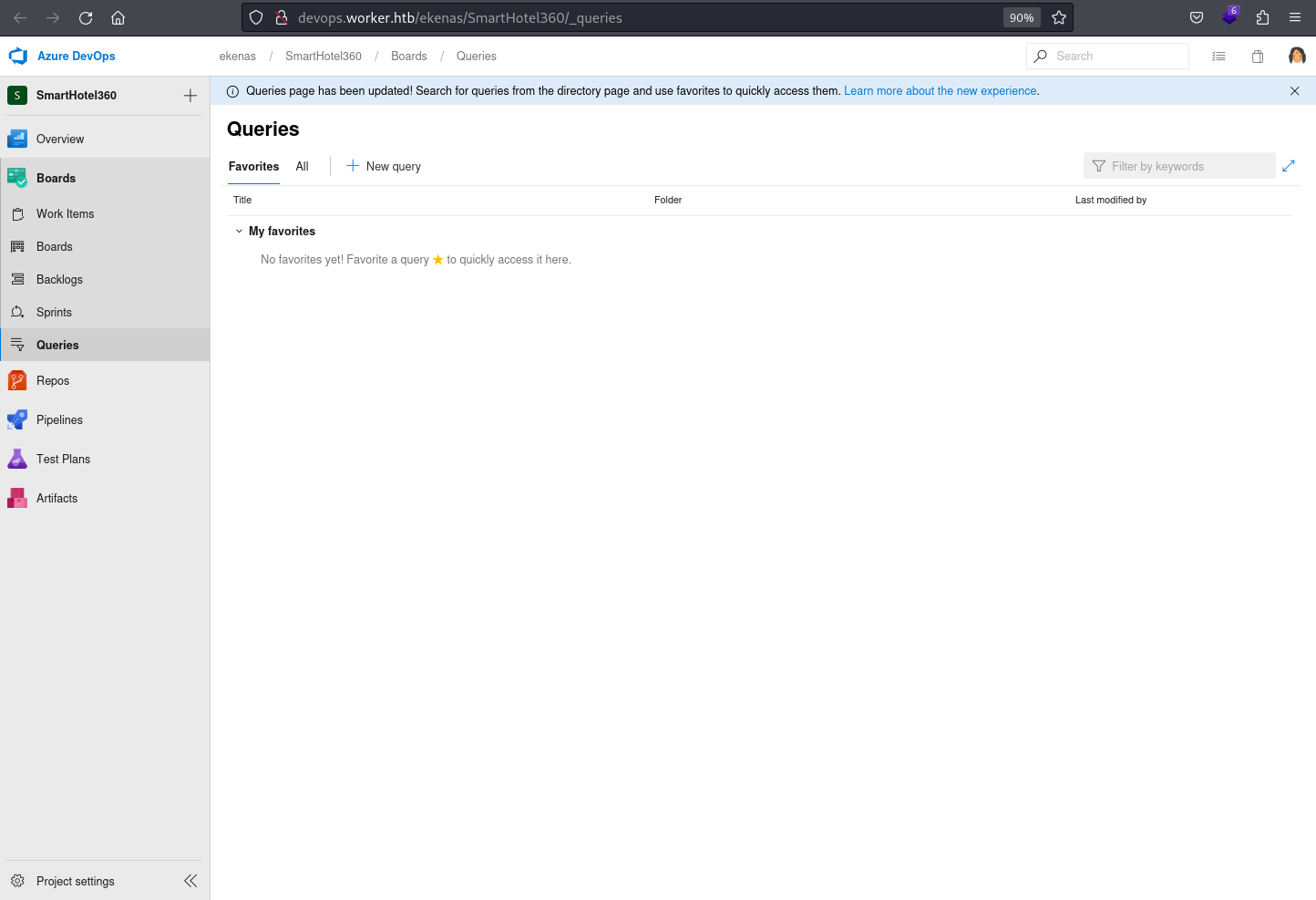This screenshot has width=1316, height=900.
Task: Open Repos via its icon
Action: pos(17,380)
